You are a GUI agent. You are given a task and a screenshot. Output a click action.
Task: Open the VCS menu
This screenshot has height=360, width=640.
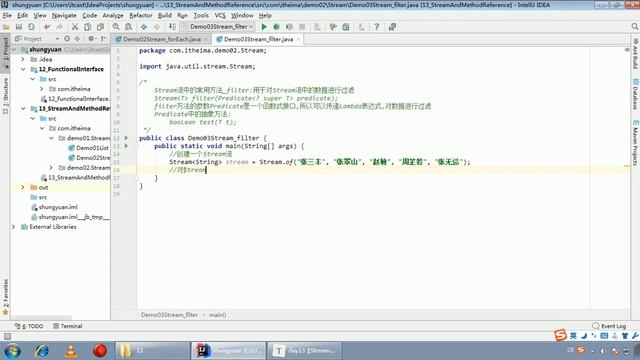pos(220,16)
